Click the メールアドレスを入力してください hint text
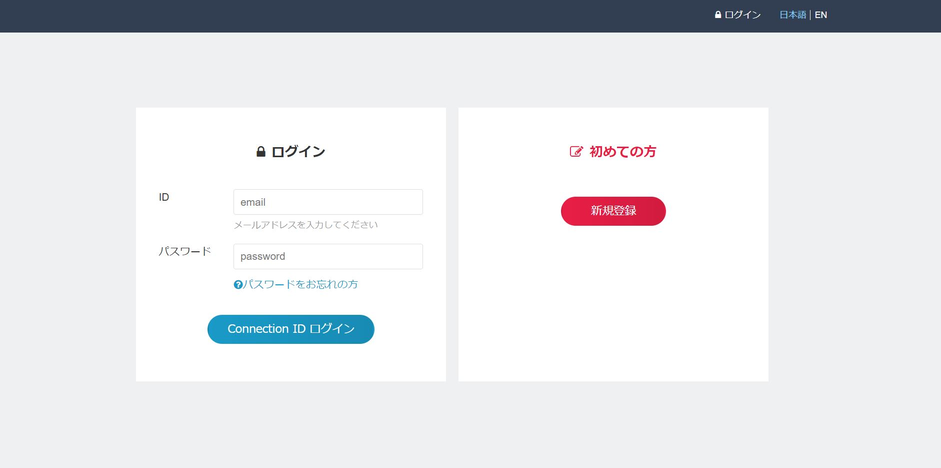 click(305, 225)
